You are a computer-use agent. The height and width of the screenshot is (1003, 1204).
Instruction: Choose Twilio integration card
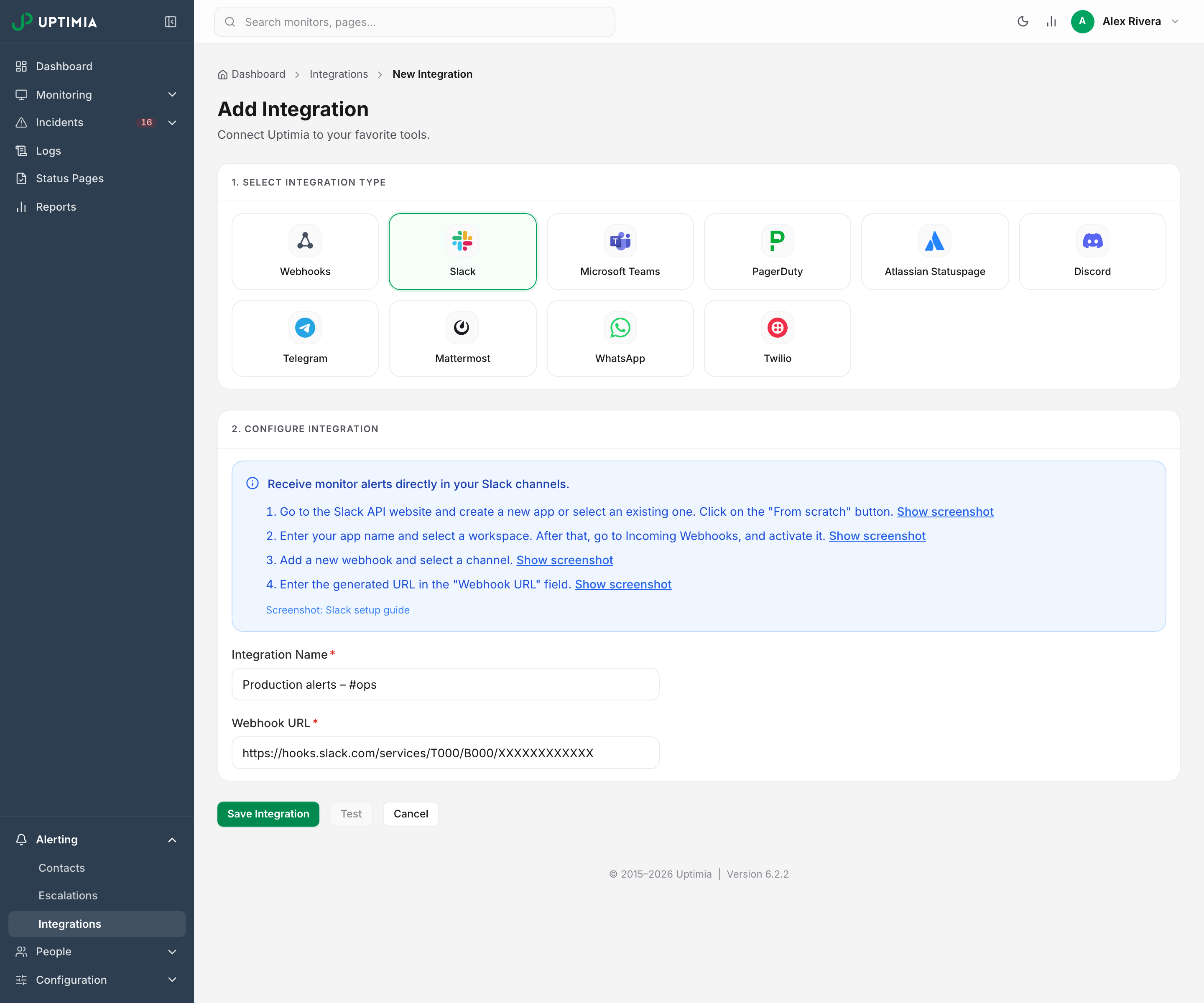tap(778, 338)
